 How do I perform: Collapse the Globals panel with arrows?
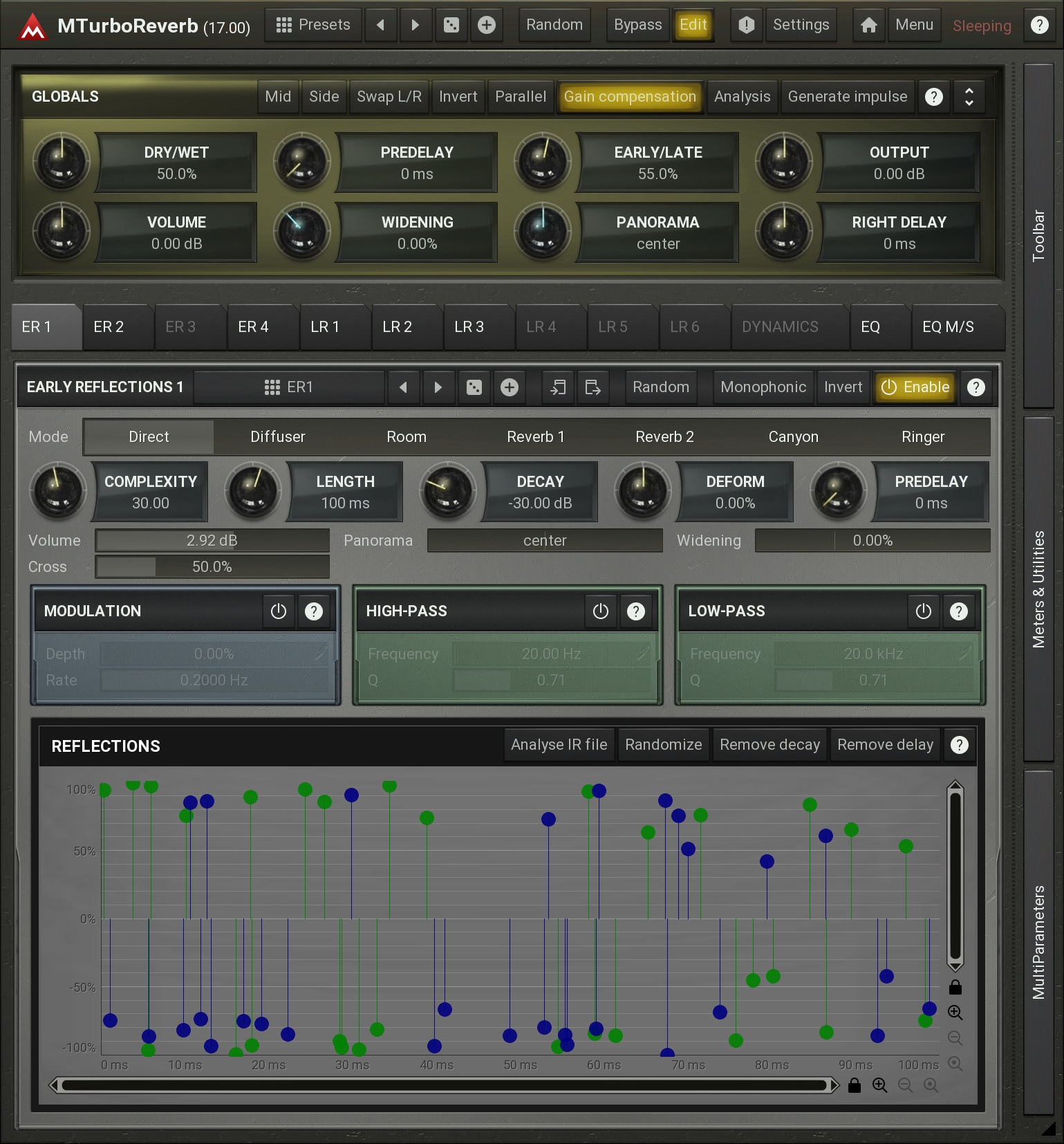pyautogui.click(x=969, y=97)
